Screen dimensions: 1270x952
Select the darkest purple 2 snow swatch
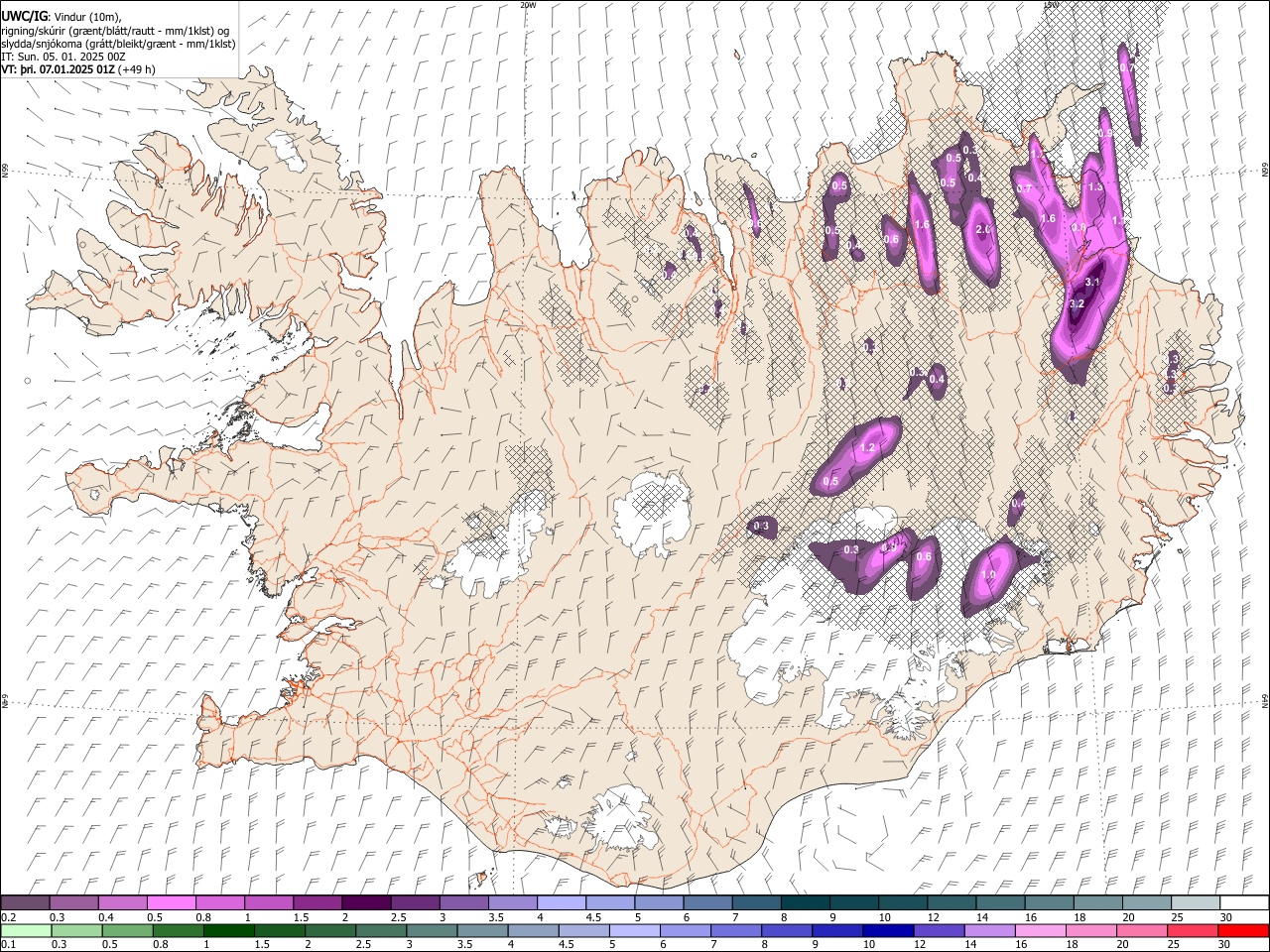pos(366,903)
